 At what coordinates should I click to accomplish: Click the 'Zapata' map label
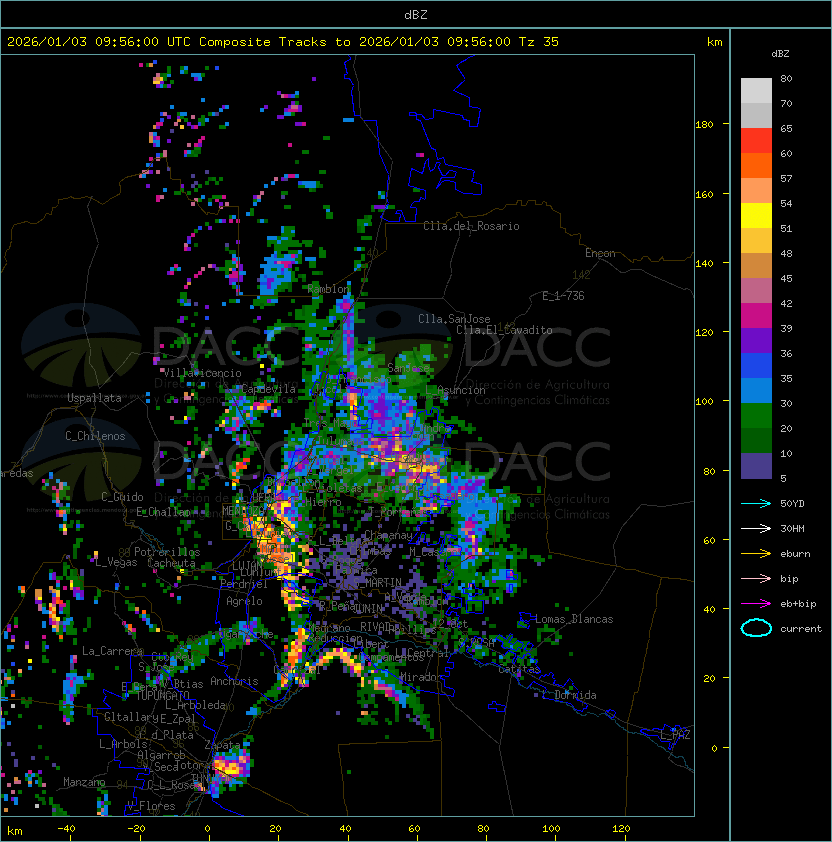point(222,745)
